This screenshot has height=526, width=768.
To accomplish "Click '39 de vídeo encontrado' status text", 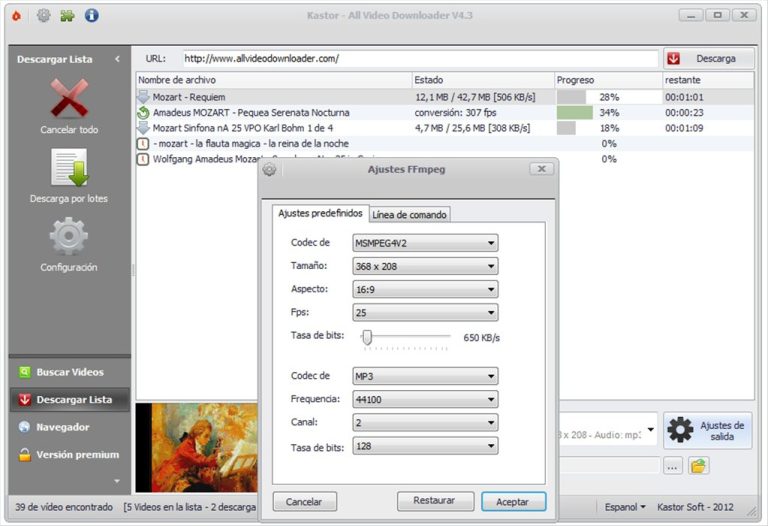I will coord(64,507).
